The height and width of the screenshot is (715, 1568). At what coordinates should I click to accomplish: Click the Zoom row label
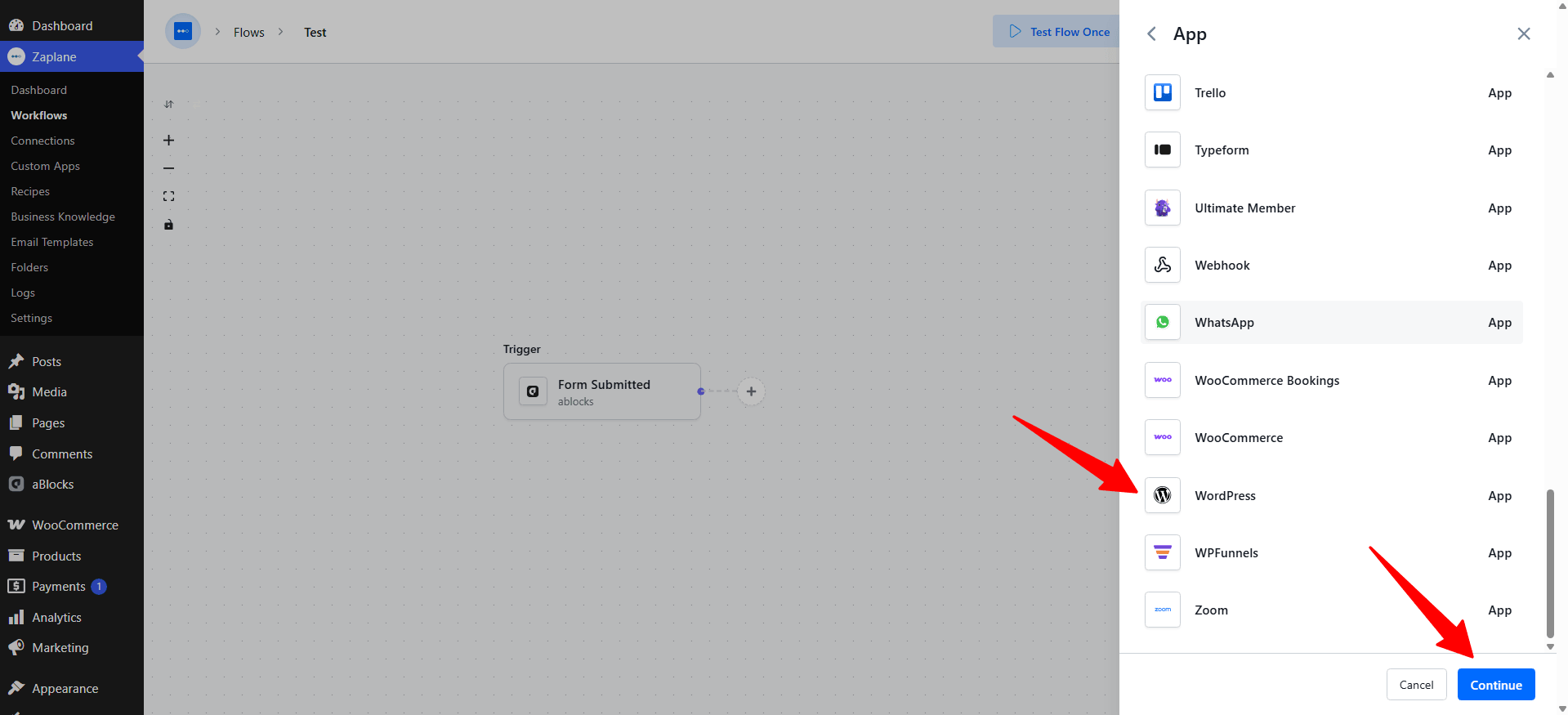(x=1211, y=610)
